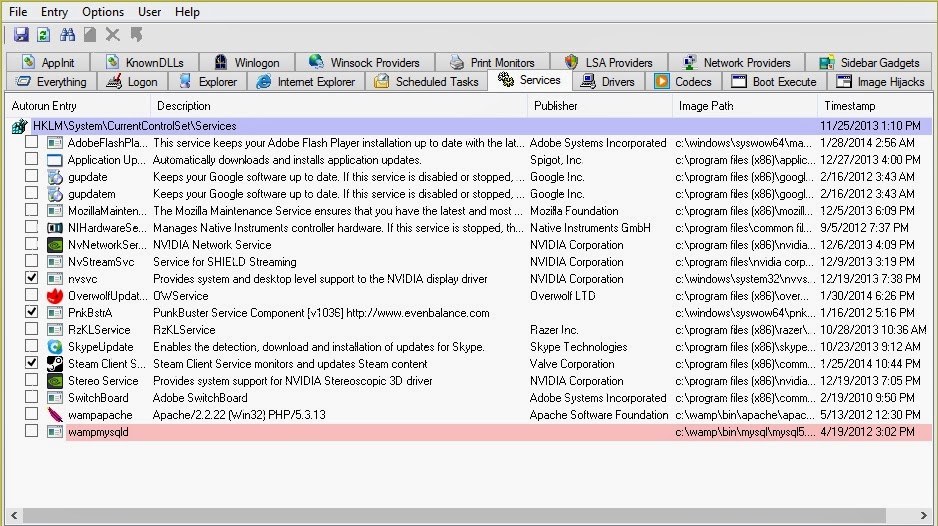The height and width of the screenshot is (526, 938).
Task: Click the Refresh toolbar icon
Action: point(44,35)
